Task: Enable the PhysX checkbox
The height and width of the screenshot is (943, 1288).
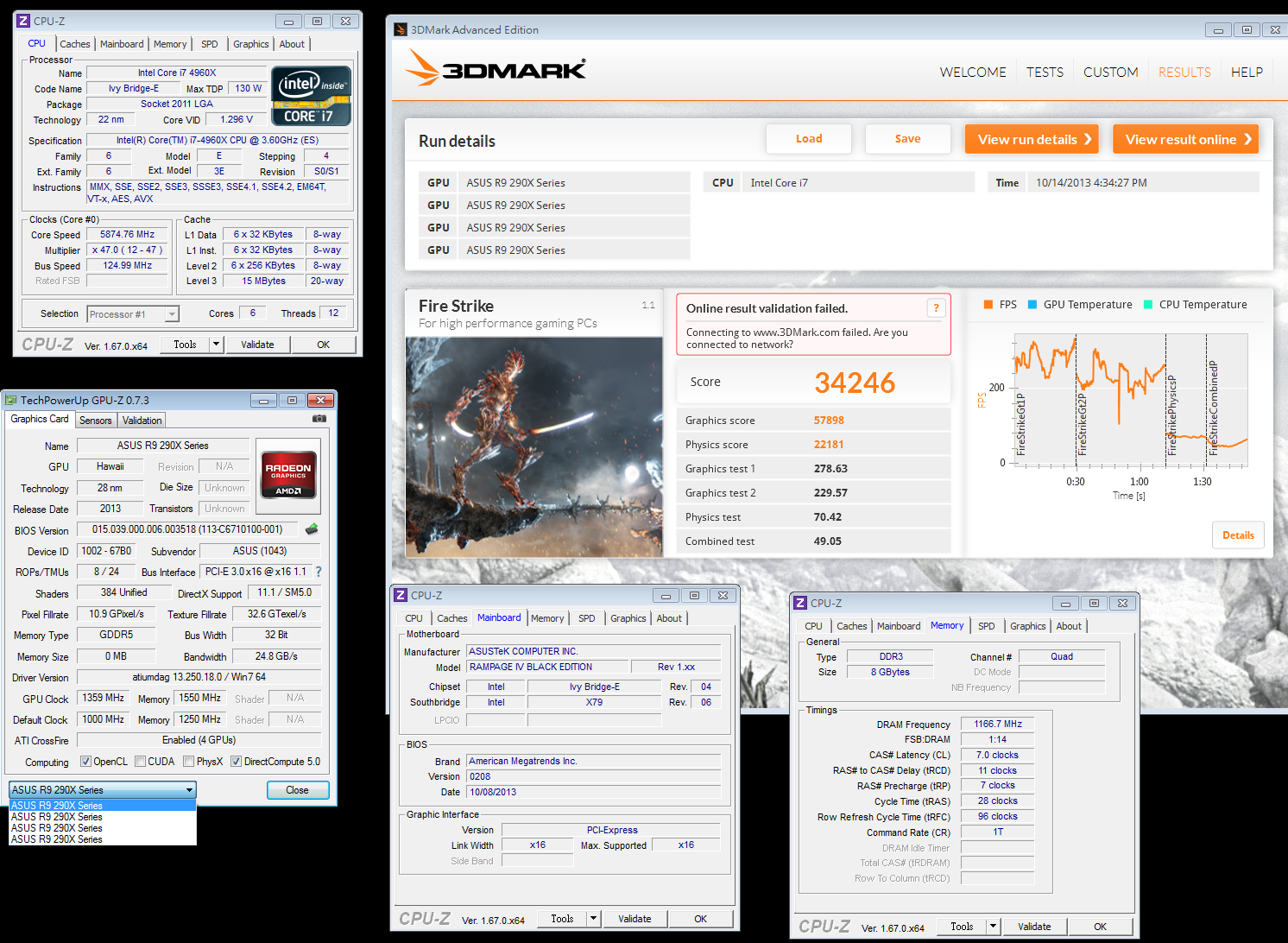Action: pos(188,761)
